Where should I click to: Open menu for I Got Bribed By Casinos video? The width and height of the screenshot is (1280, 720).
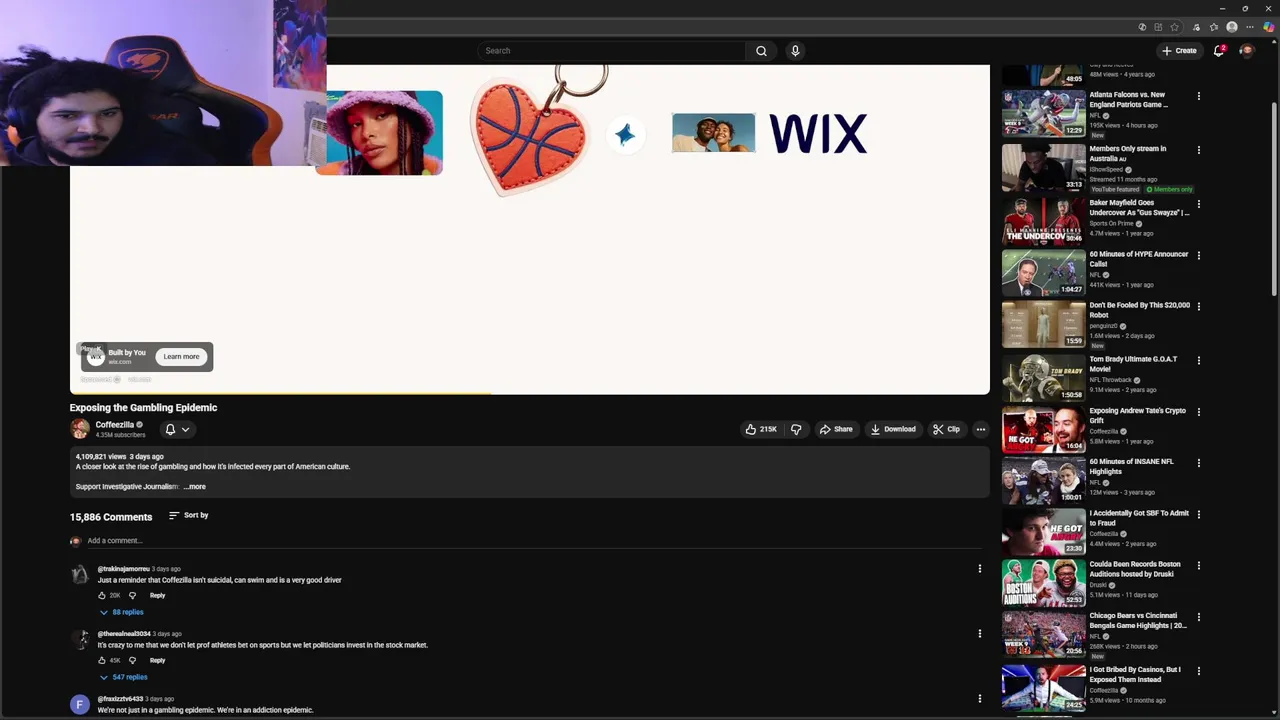pos(1198,671)
